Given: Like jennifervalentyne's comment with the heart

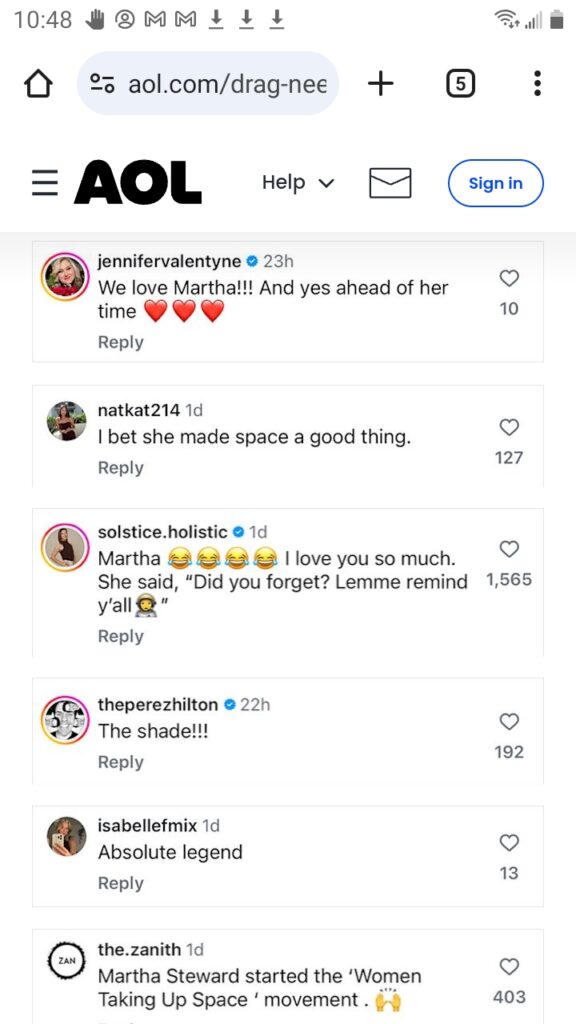Looking at the screenshot, I should coord(509,279).
